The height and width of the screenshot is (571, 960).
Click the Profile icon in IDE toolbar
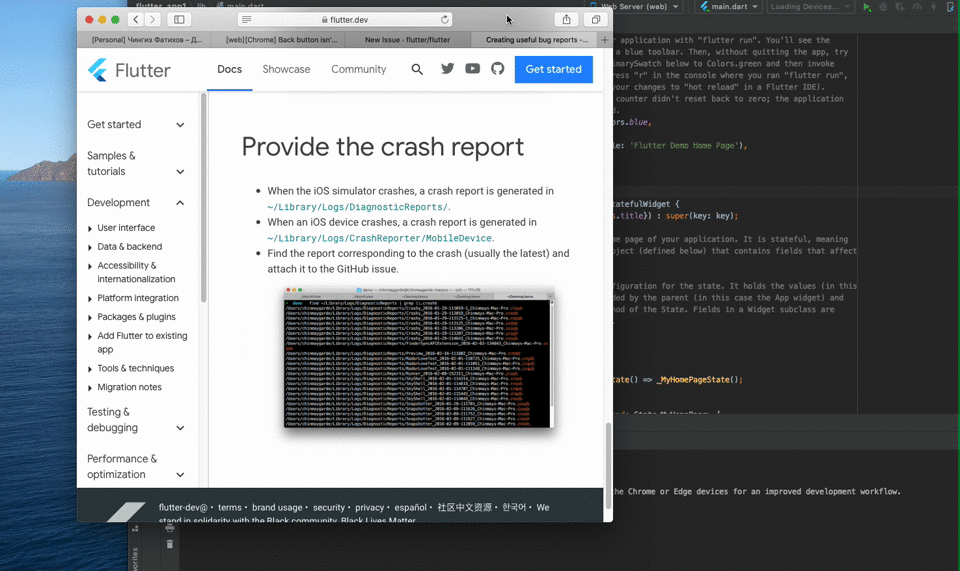point(917,7)
